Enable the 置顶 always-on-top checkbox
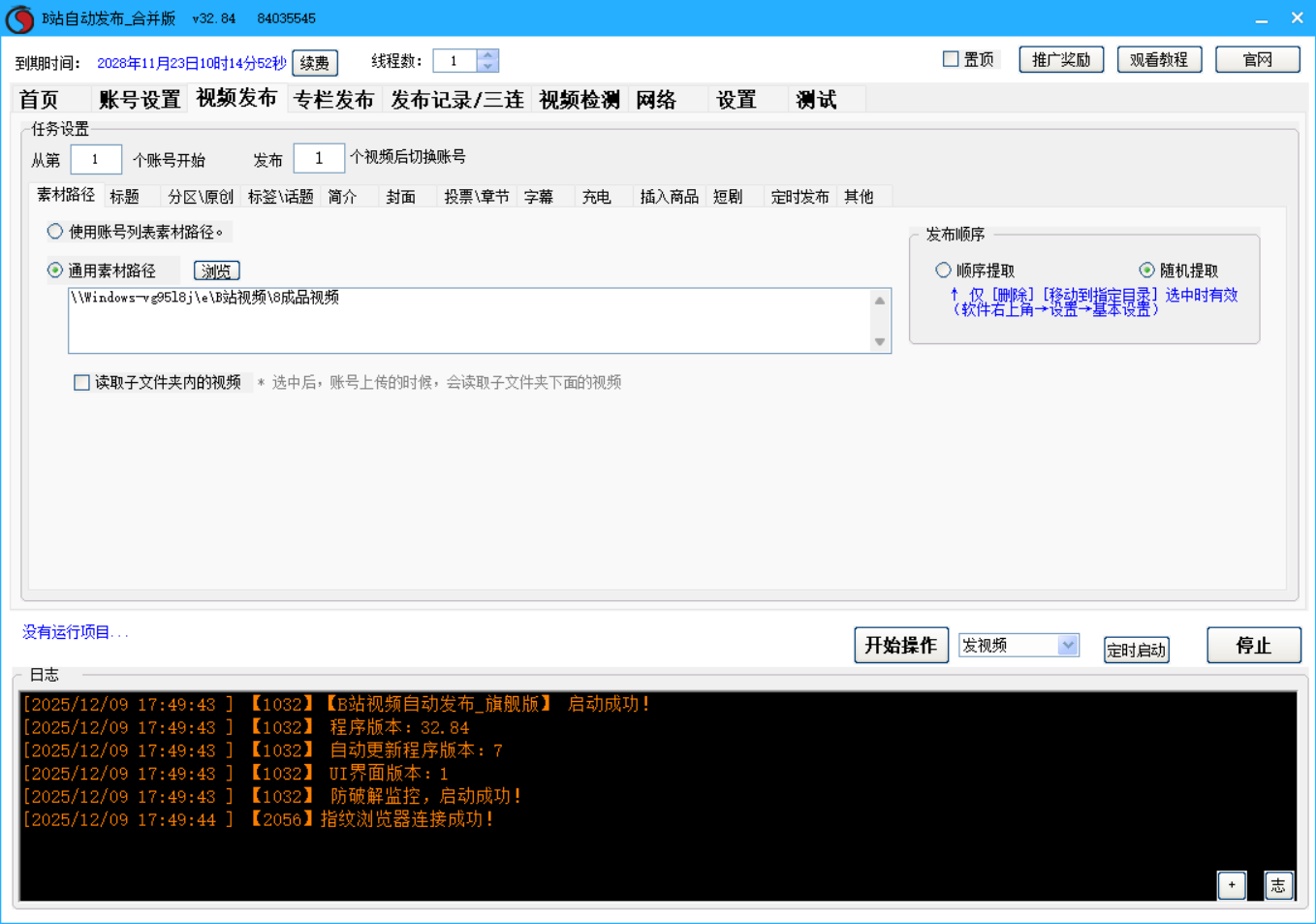 (x=951, y=59)
